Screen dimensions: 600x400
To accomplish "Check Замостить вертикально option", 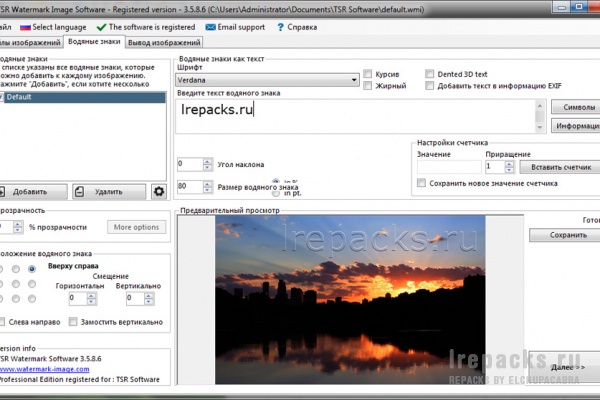I will pyautogui.click(x=73, y=322).
